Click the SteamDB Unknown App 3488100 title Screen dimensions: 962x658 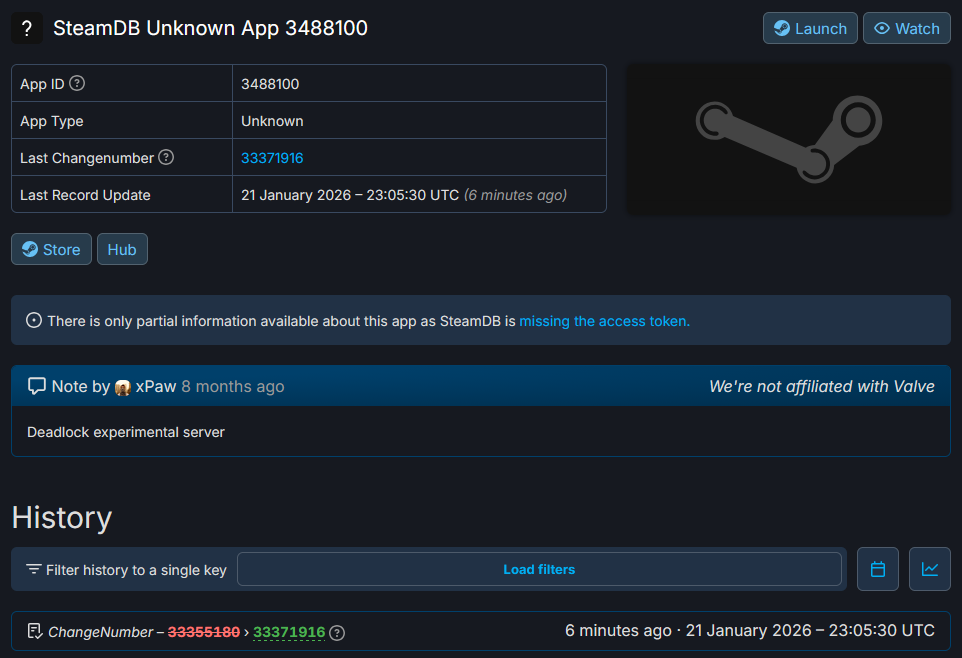coord(210,28)
